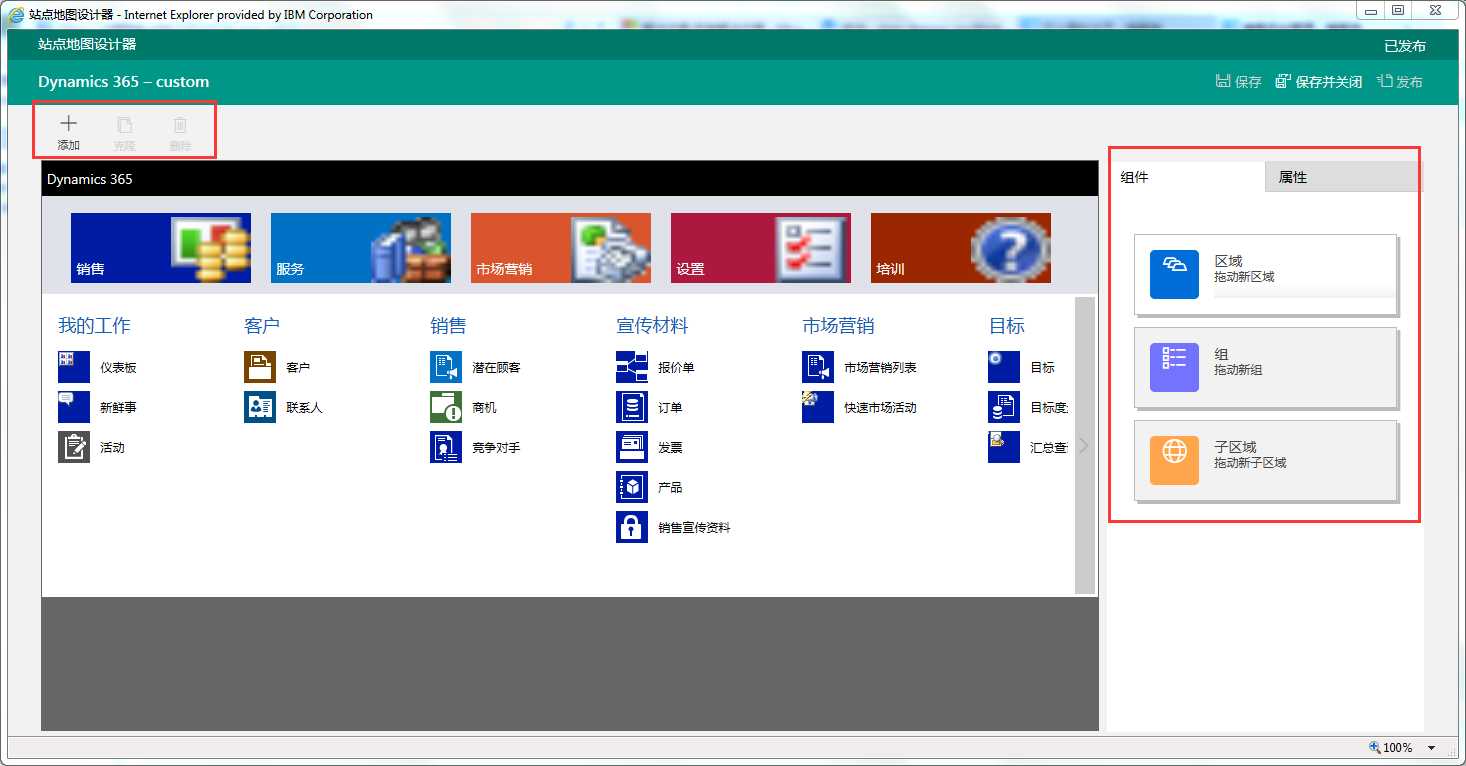Click 保存并关闭 save and close
1466x766 pixels.
point(1319,82)
